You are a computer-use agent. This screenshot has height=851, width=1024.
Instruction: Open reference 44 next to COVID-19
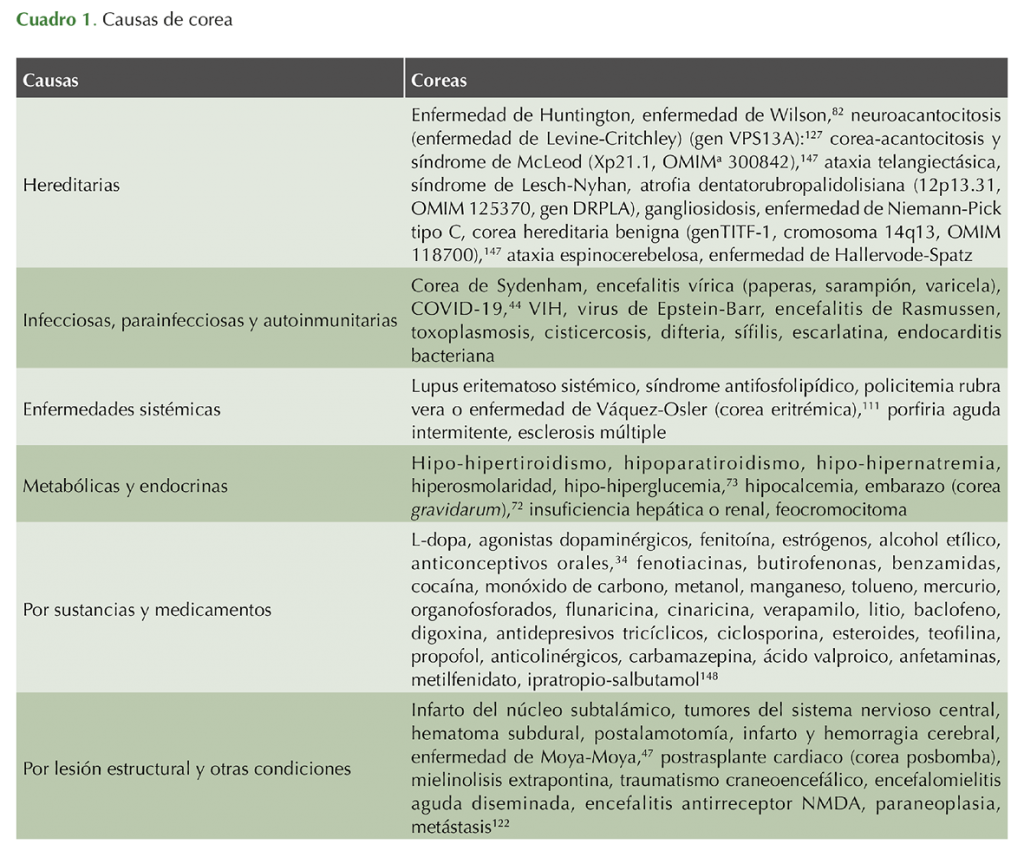click(516, 304)
